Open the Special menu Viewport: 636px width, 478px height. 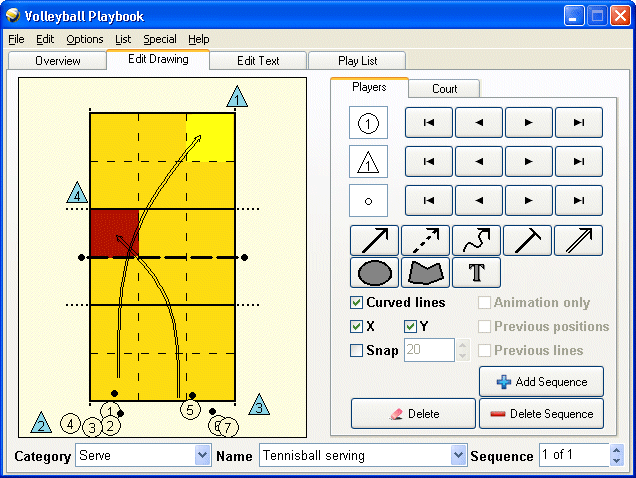click(159, 39)
